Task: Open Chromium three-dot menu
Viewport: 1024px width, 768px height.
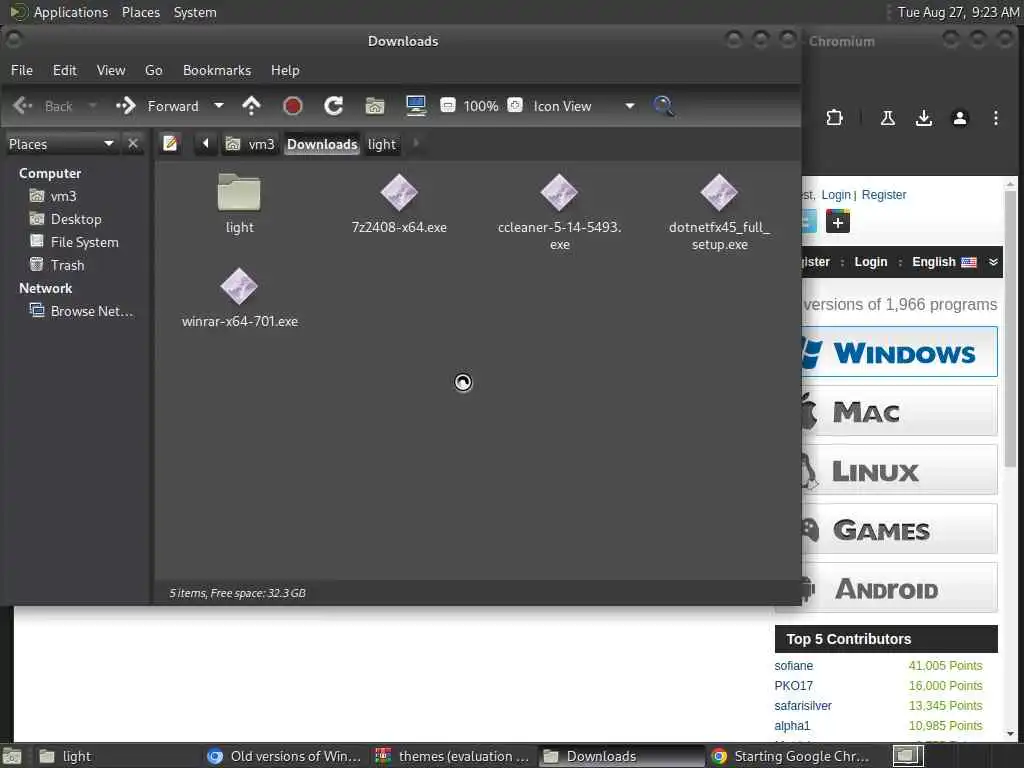Action: point(995,118)
